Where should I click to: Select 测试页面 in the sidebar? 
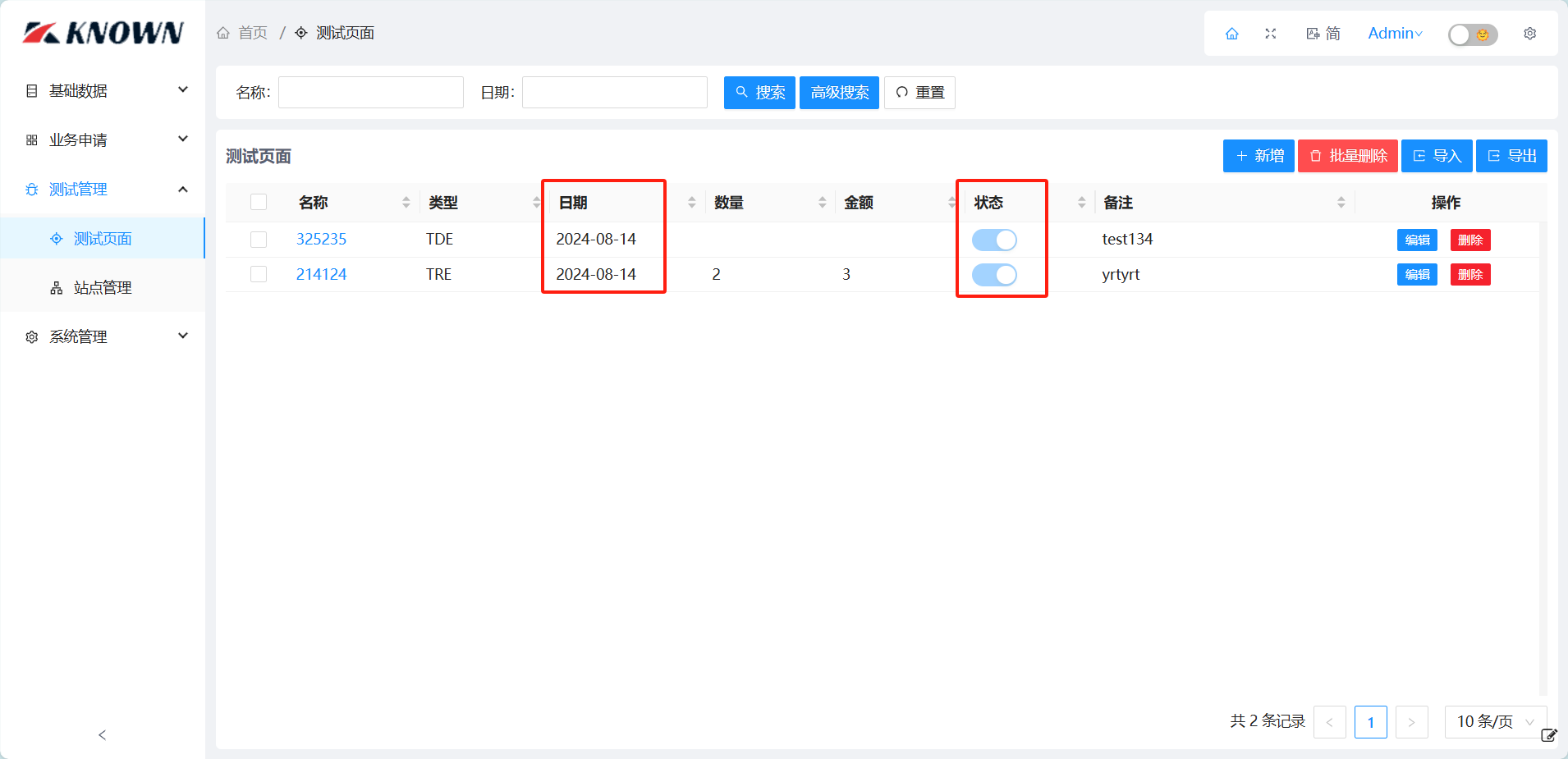pos(103,238)
